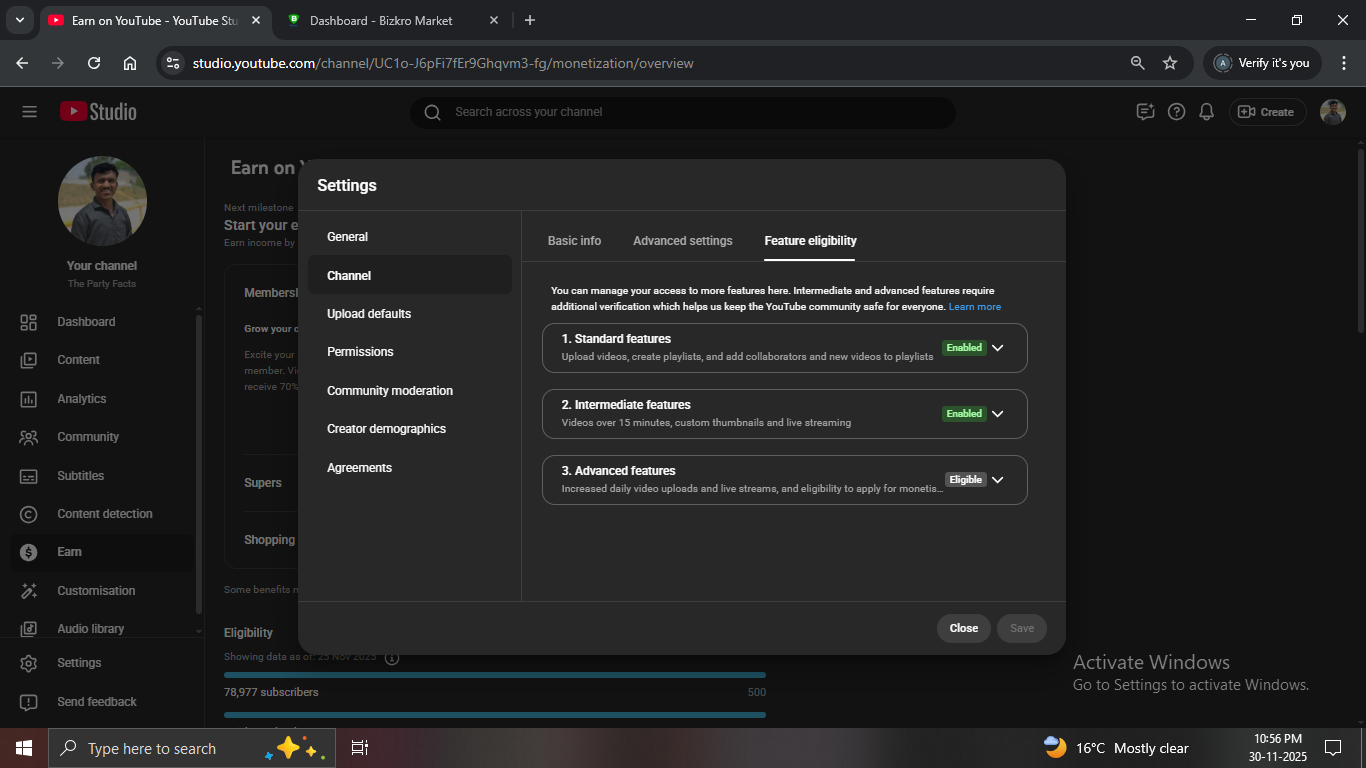Open the browser zoom magnifier icon

point(1137,63)
